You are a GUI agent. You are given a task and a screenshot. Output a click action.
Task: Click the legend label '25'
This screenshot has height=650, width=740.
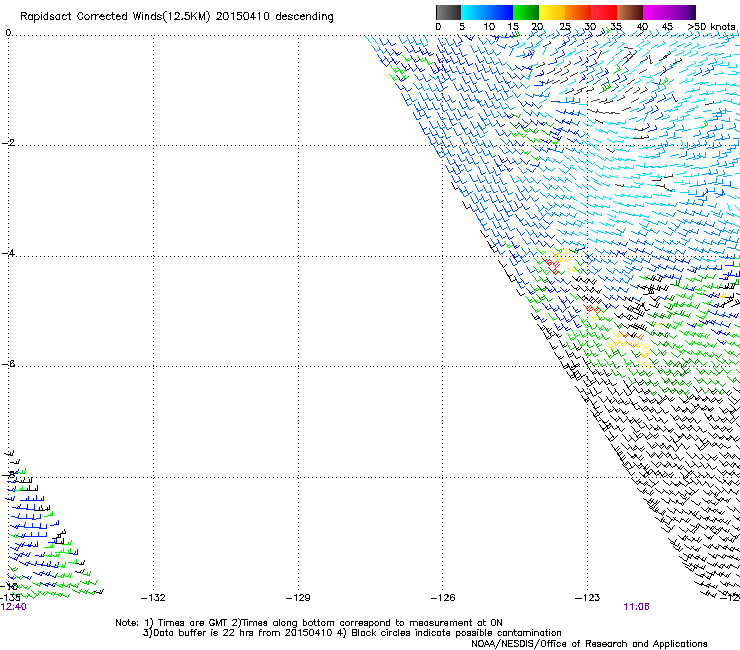tap(565, 26)
